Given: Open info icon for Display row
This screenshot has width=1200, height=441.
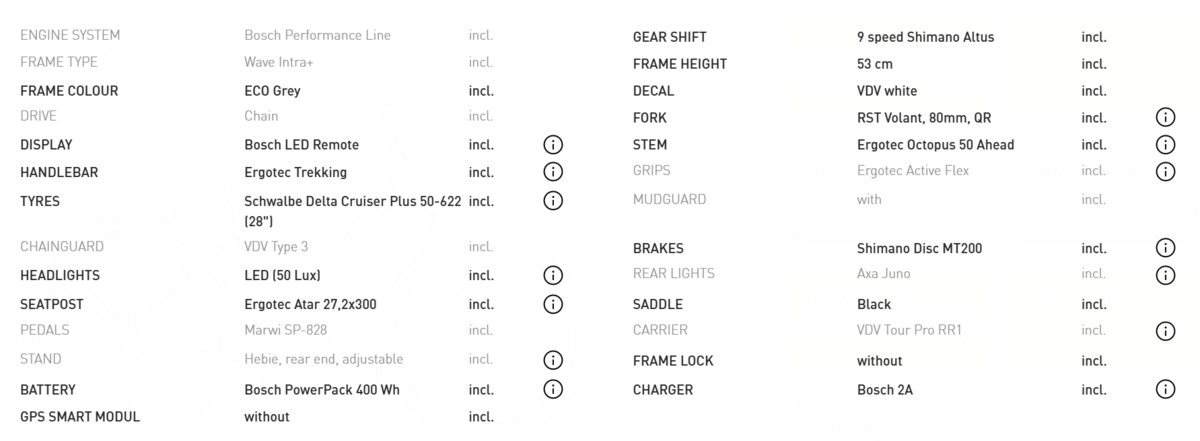Looking at the screenshot, I should (x=553, y=145).
